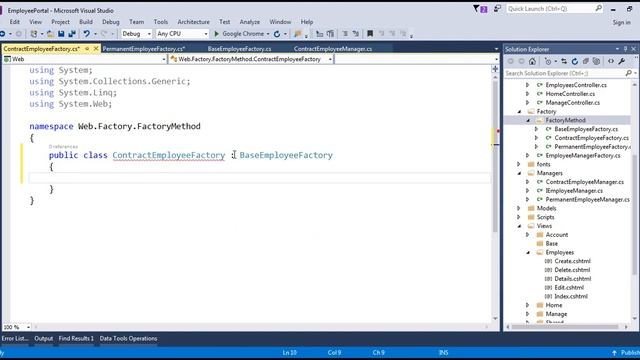
Task: Expand the Models folder
Action: 519,209
